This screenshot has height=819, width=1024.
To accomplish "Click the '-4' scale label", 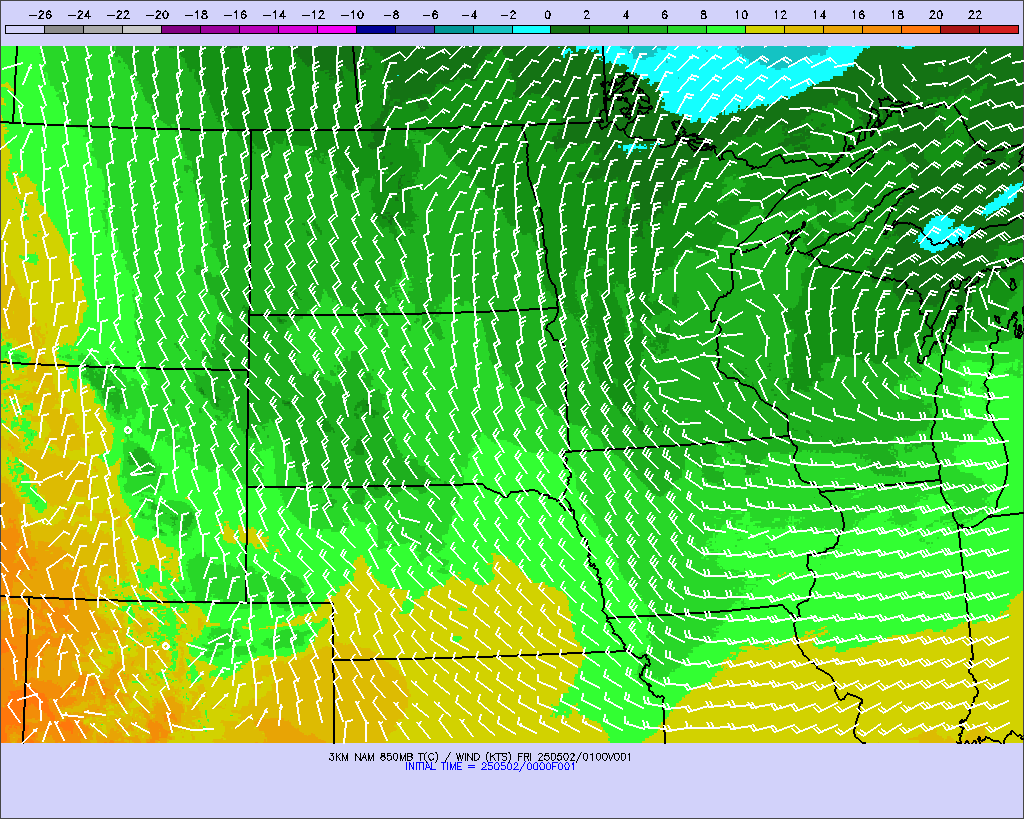I will [x=470, y=15].
